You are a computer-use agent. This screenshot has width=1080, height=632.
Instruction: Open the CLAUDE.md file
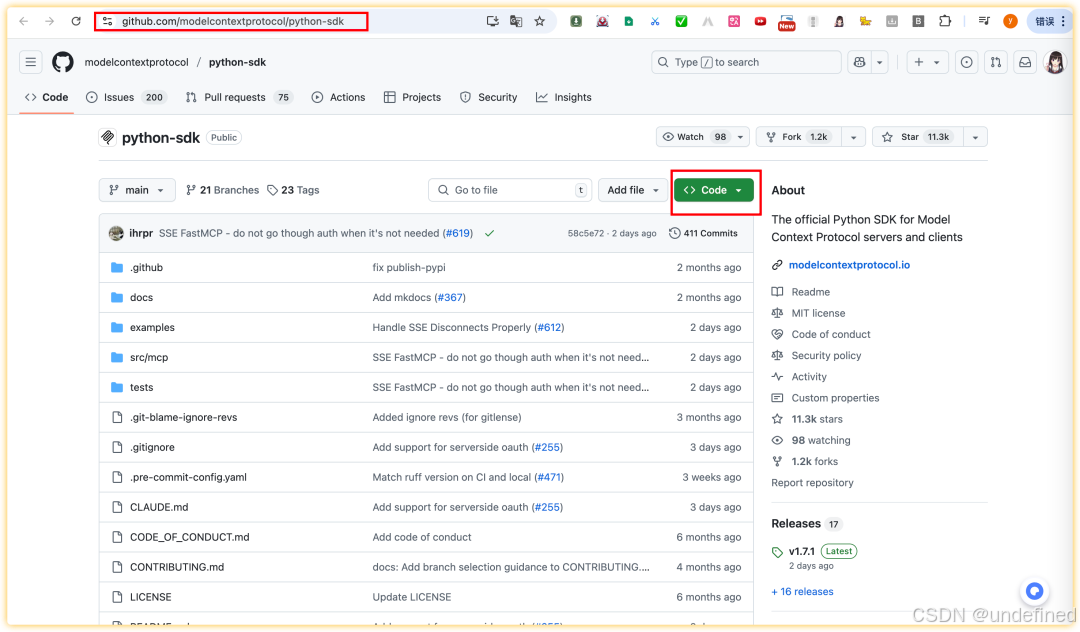[x=159, y=507]
